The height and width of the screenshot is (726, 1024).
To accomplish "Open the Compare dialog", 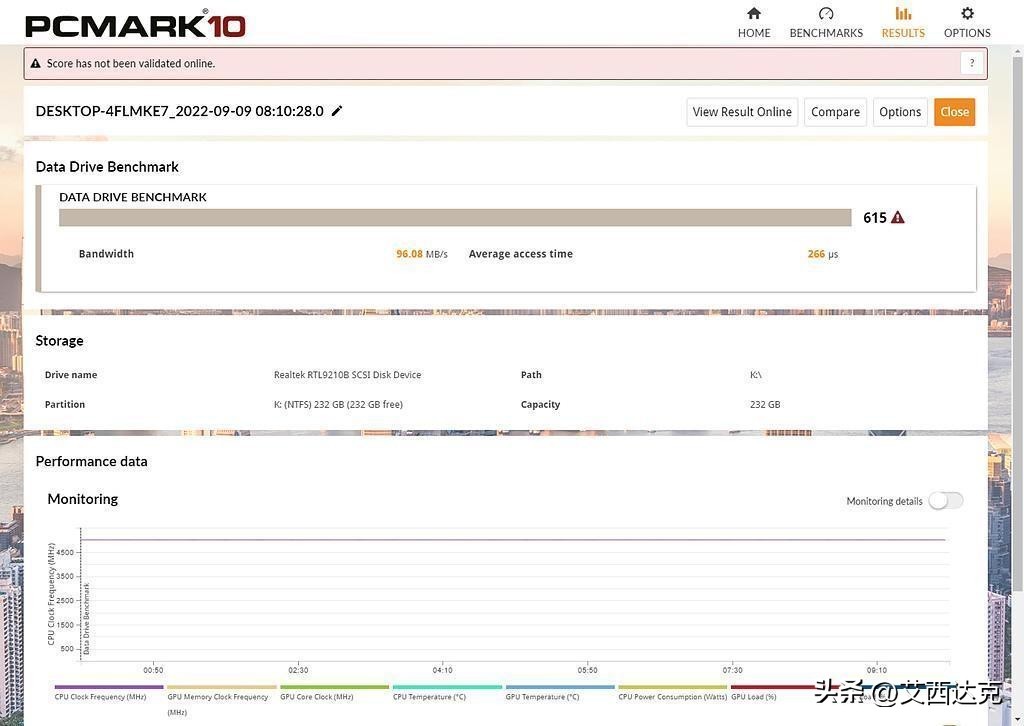I will tap(834, 111).
